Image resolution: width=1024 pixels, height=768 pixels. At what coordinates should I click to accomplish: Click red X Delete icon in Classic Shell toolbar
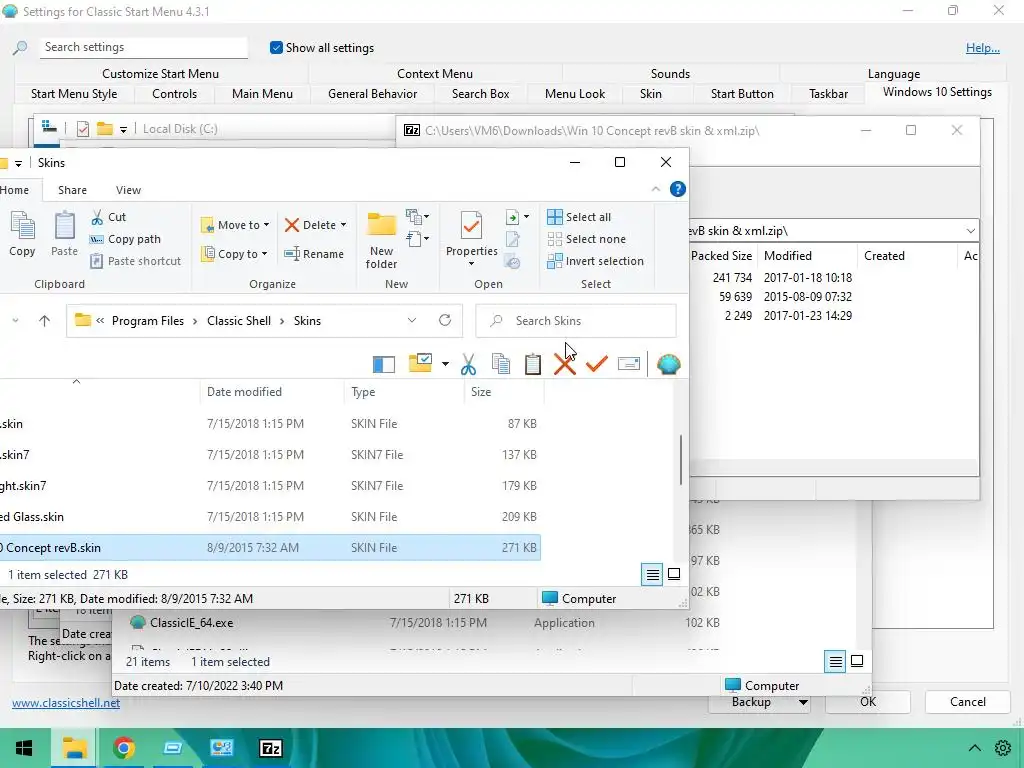(x=565, y=364)
